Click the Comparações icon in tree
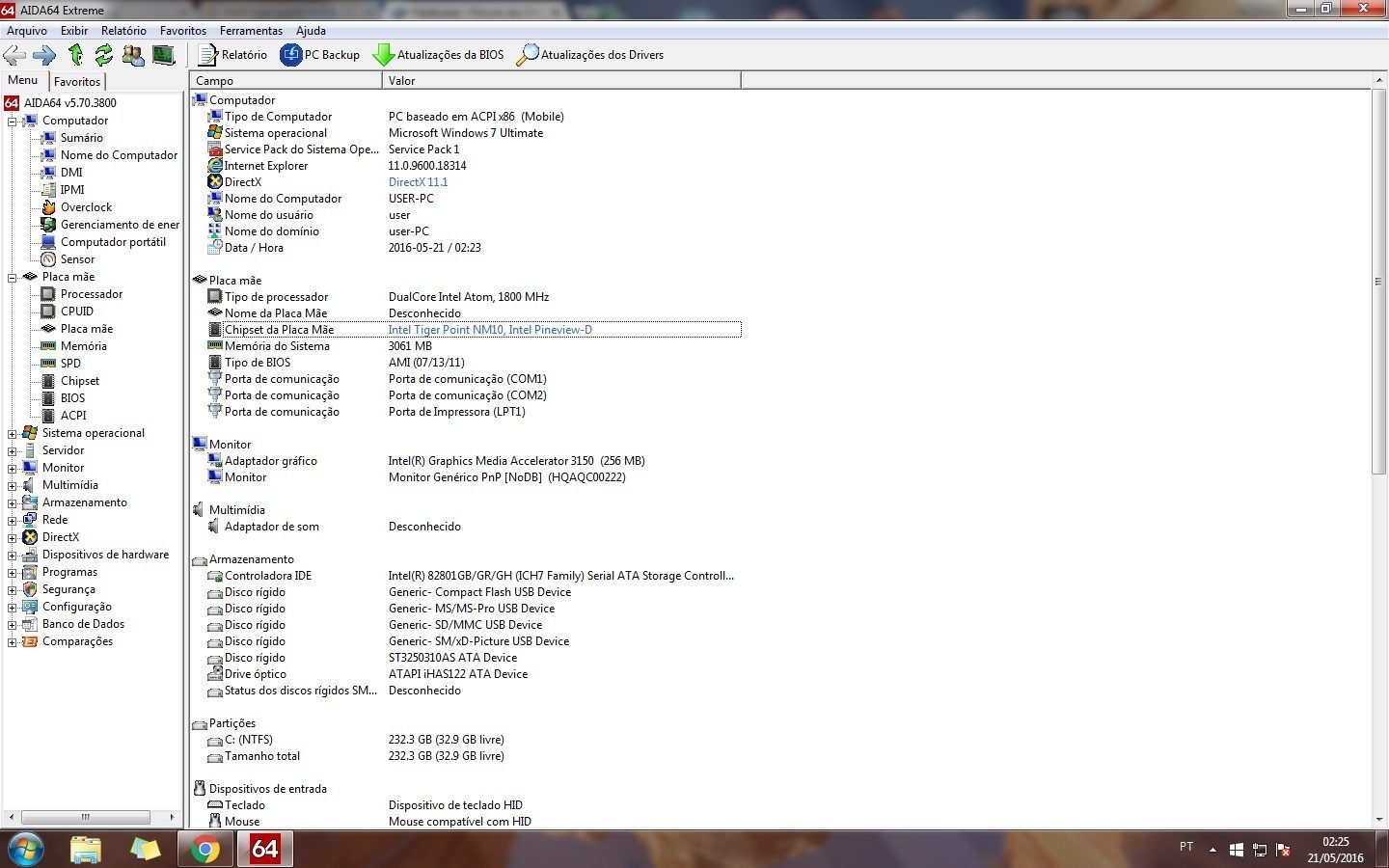1389x868 pixels. (x=30, y=641)
